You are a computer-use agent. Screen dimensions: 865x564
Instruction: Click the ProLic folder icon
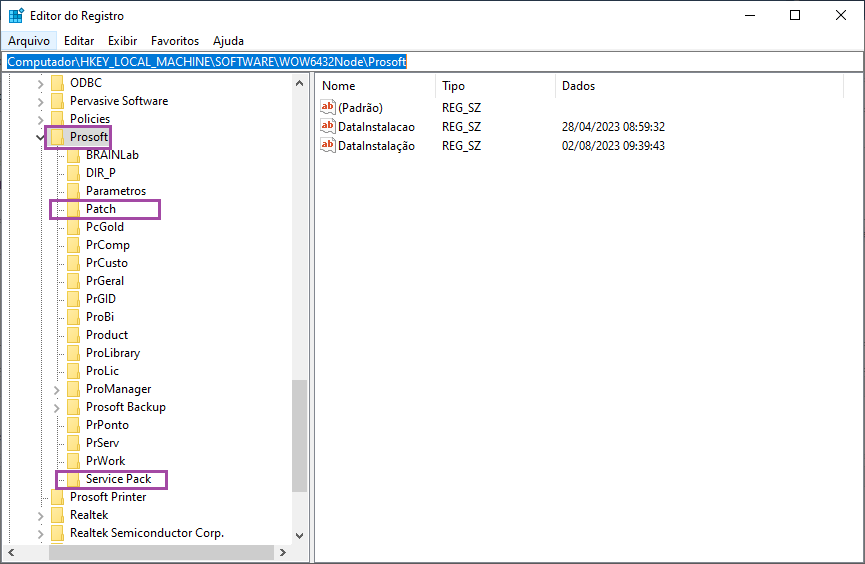(73, 371)
